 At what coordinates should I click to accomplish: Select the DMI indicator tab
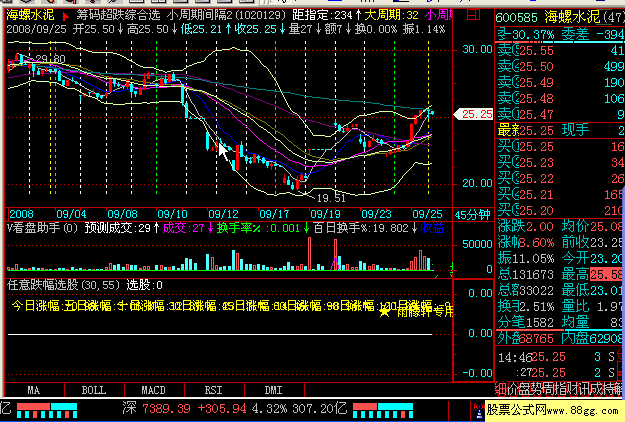274,390
